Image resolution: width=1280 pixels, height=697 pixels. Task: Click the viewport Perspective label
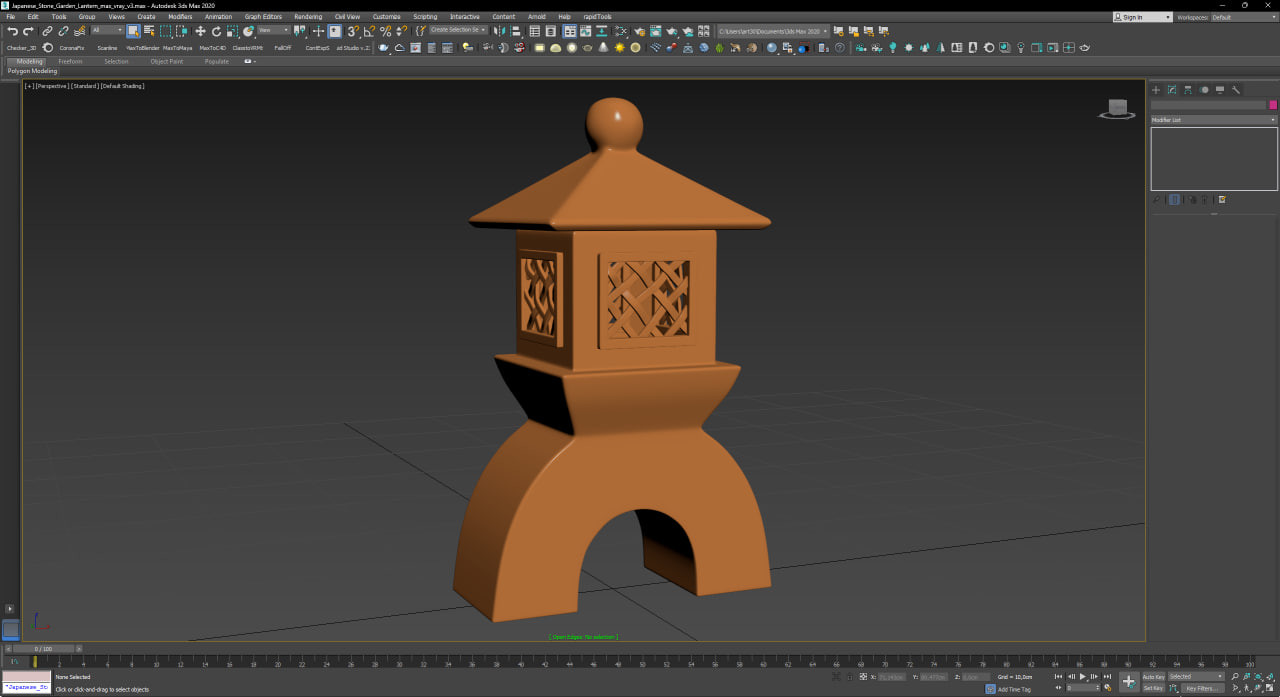[52, 86]
